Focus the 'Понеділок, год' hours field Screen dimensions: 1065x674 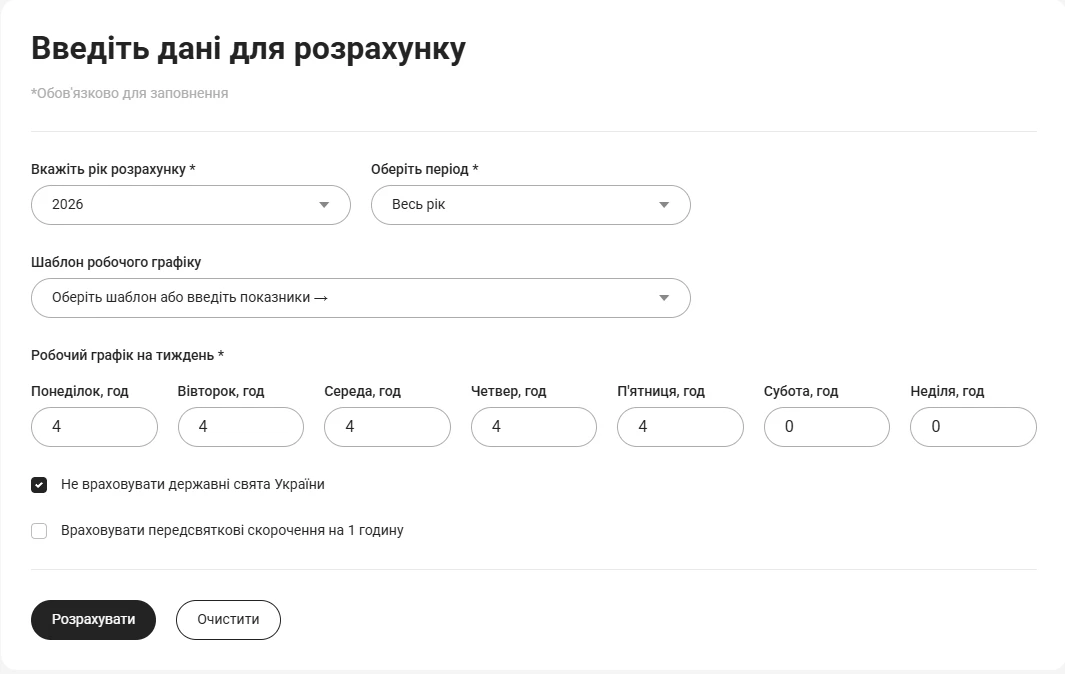tap(94, 427)
